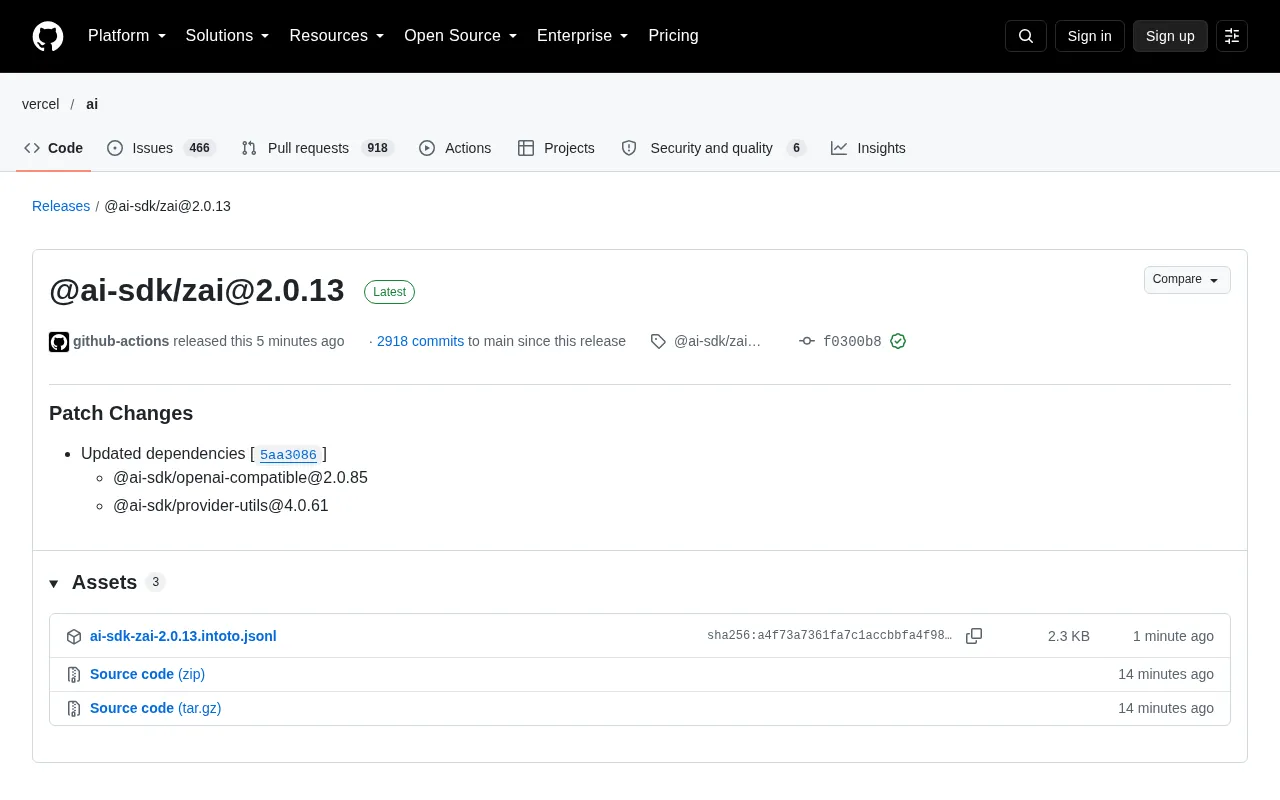Viewport: 1280px width, 800px height.
Task: Open the 2918 commits link
Action: 420,341
